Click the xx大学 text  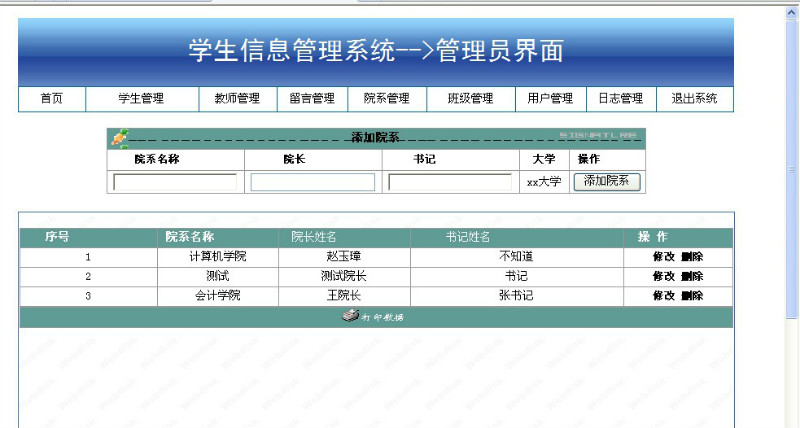point(544,182)
